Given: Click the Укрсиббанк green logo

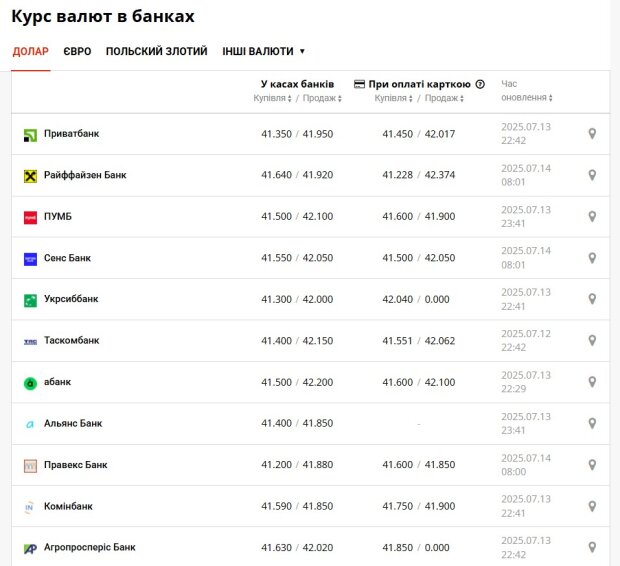Looking at the screenshot, I should (30, 301).
